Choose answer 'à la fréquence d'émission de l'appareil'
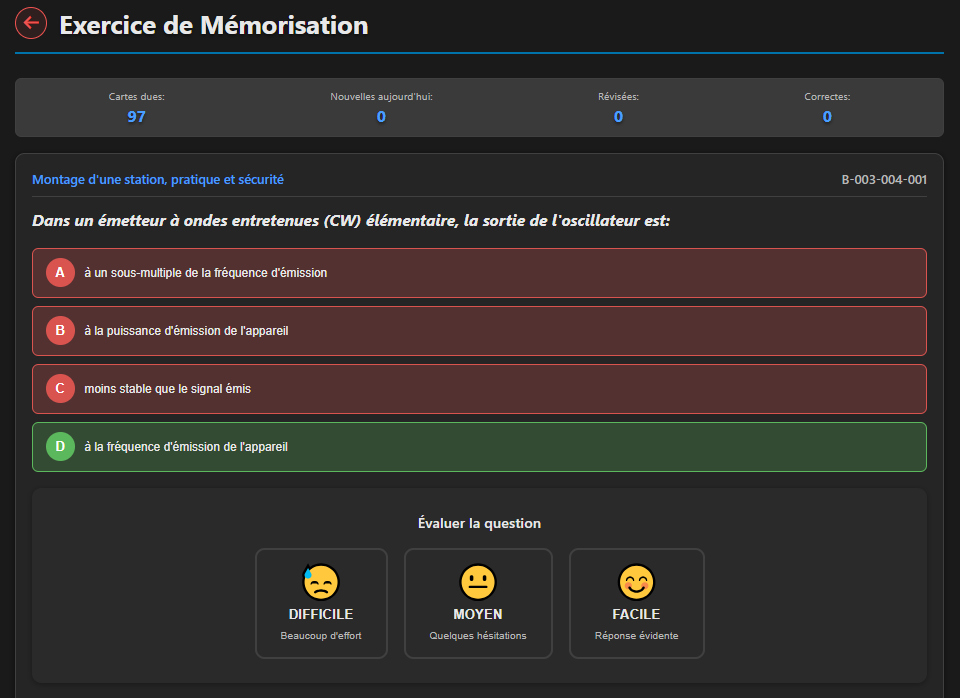Image resolution: width=960 pixels, height=698 pixels. (x=479, y=447)
